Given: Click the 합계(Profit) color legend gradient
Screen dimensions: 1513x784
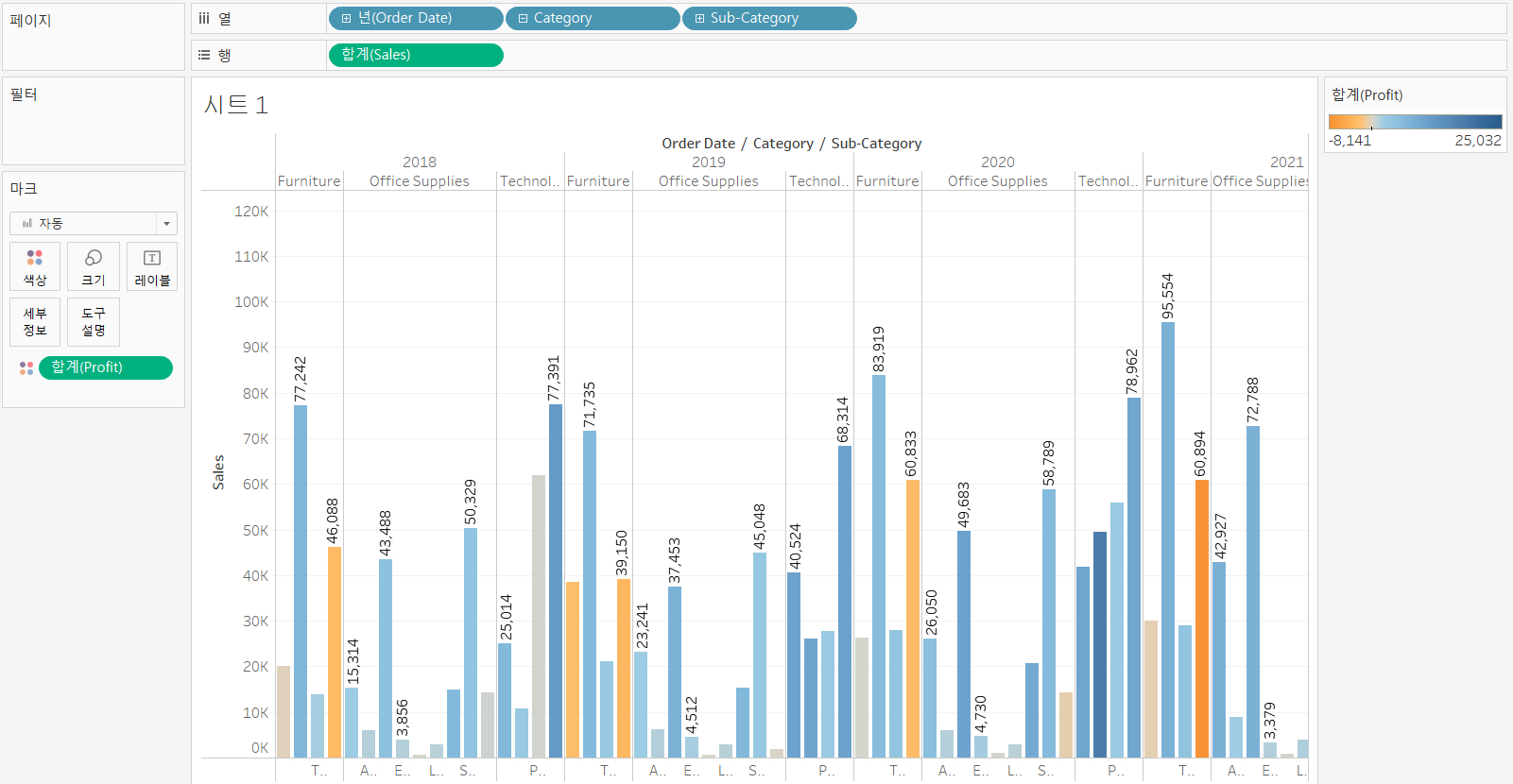Looking at the screenshot, I should [x=1415, y=122].
